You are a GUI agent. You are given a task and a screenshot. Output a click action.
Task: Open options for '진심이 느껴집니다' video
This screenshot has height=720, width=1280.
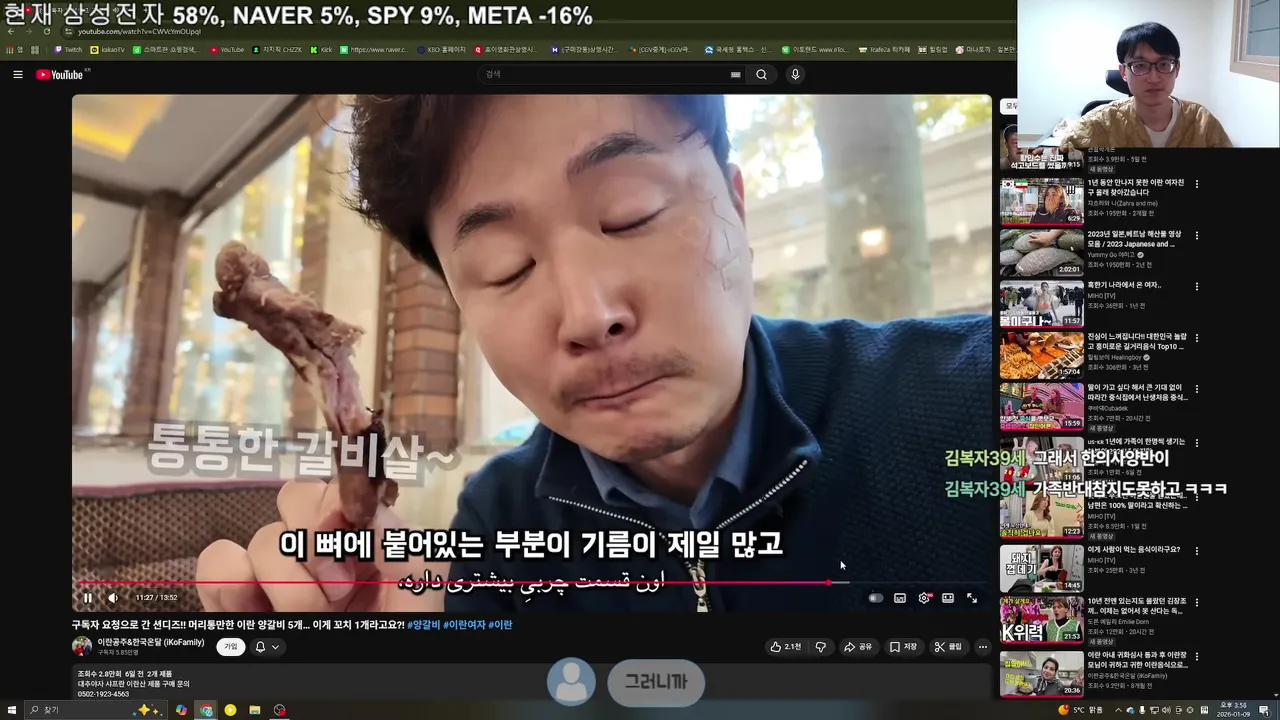click(x=1196, y=338)
